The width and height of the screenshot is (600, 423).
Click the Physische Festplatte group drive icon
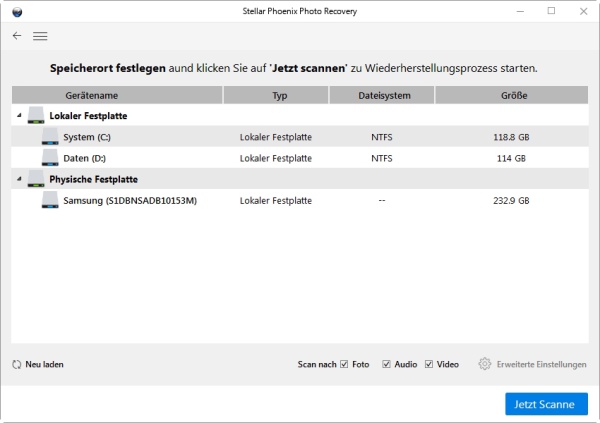pos(36,179)
